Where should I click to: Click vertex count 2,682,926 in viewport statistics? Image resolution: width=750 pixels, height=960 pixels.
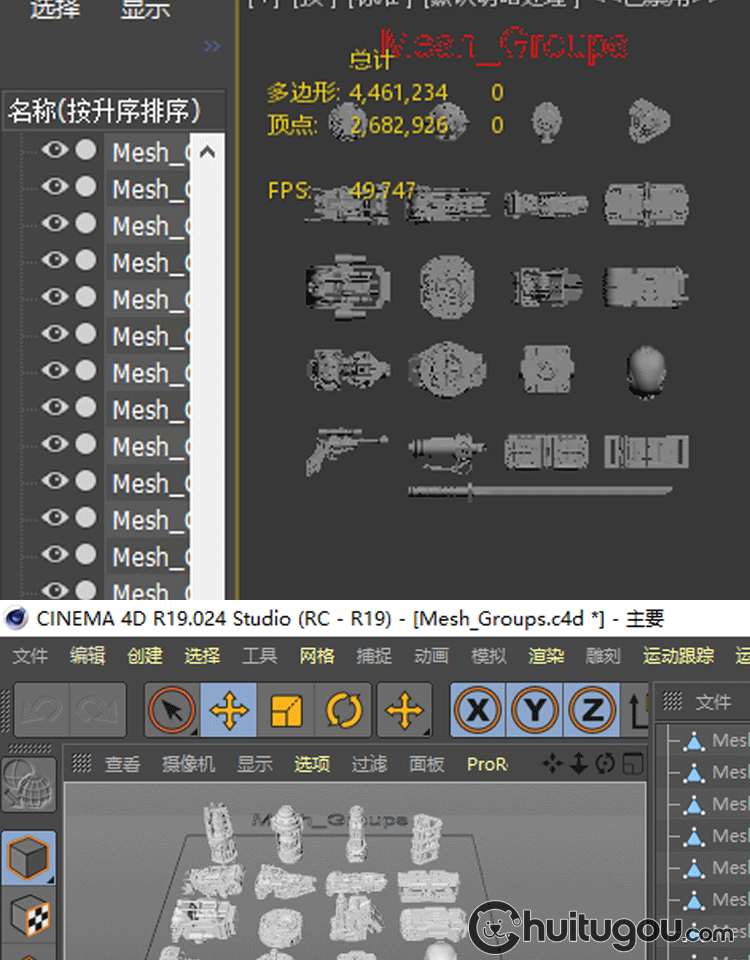399,125
